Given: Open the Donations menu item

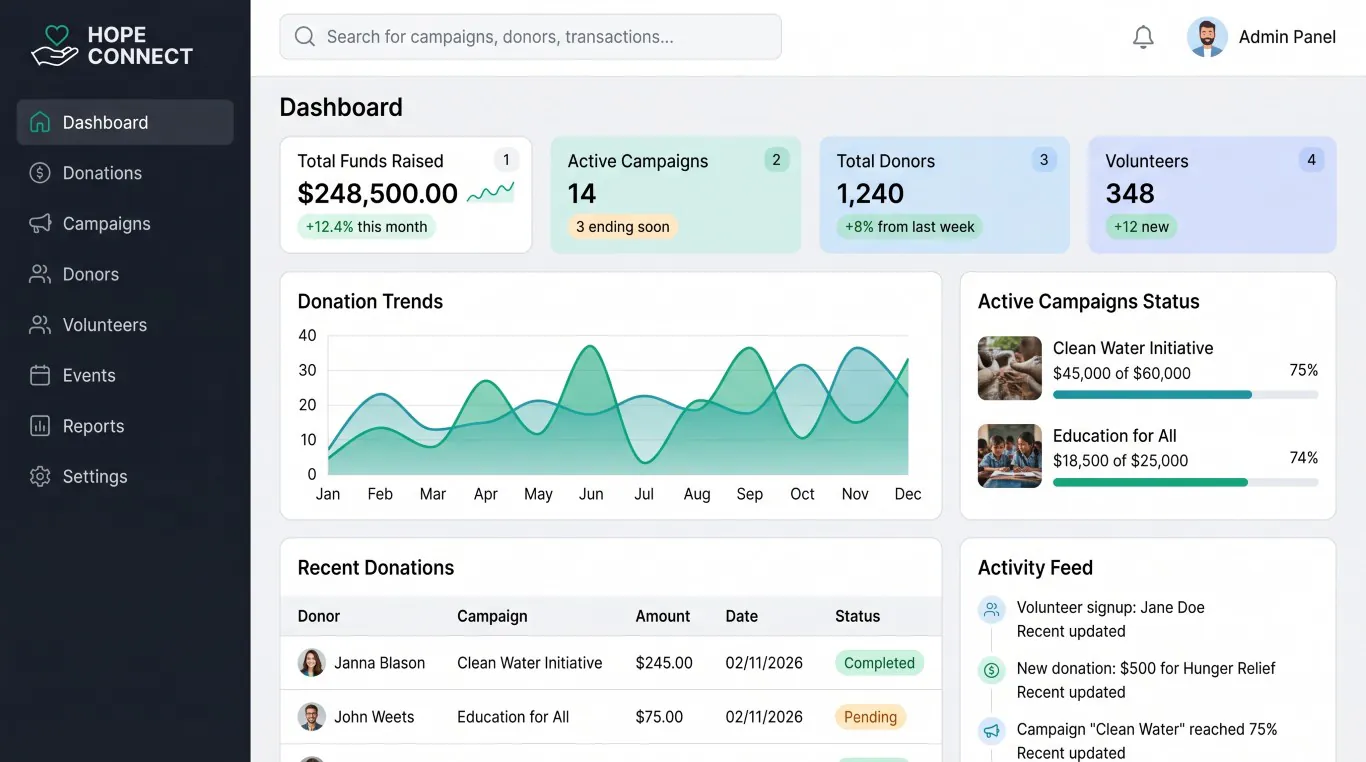Looking at the screenshot, I should tap(125, 173).
